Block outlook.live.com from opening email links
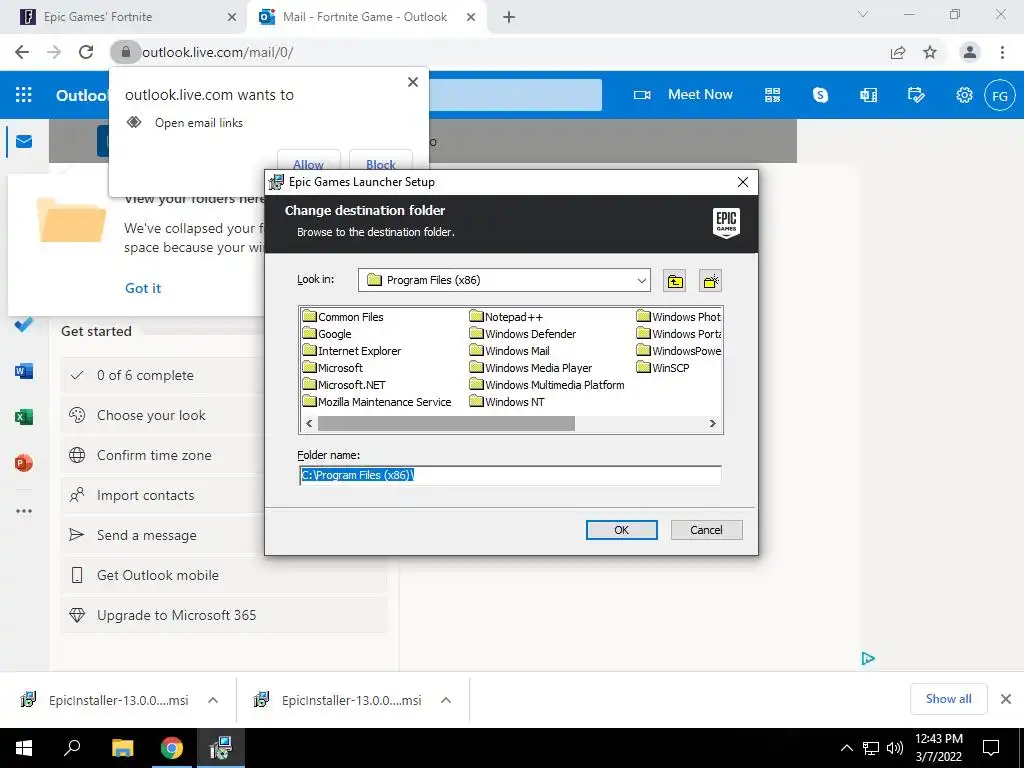Screen dimensions: 1024x768 (x=381, y=163)
